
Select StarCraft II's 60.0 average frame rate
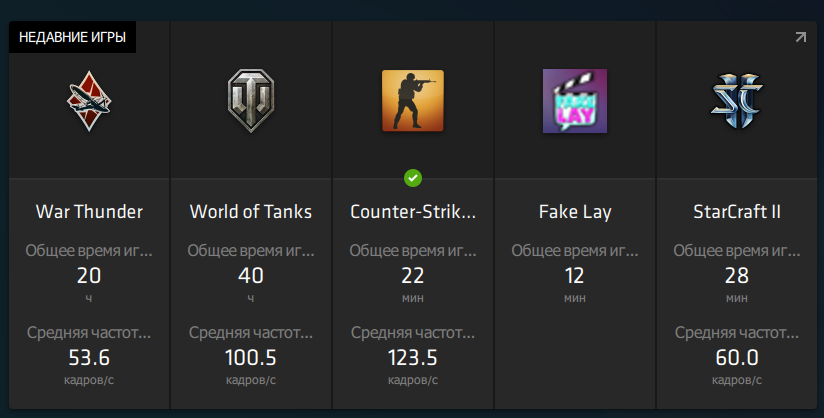point(736,358)
